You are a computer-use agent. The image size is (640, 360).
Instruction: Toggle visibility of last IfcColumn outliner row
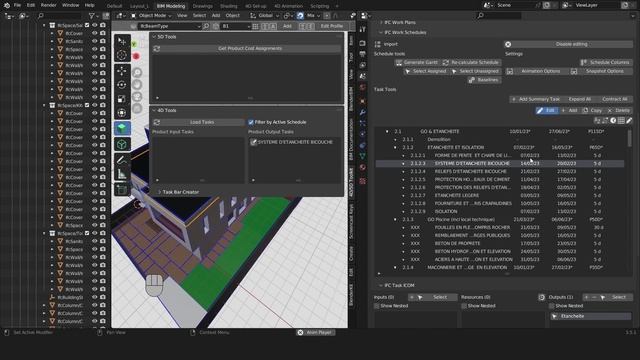click(95, 321)
